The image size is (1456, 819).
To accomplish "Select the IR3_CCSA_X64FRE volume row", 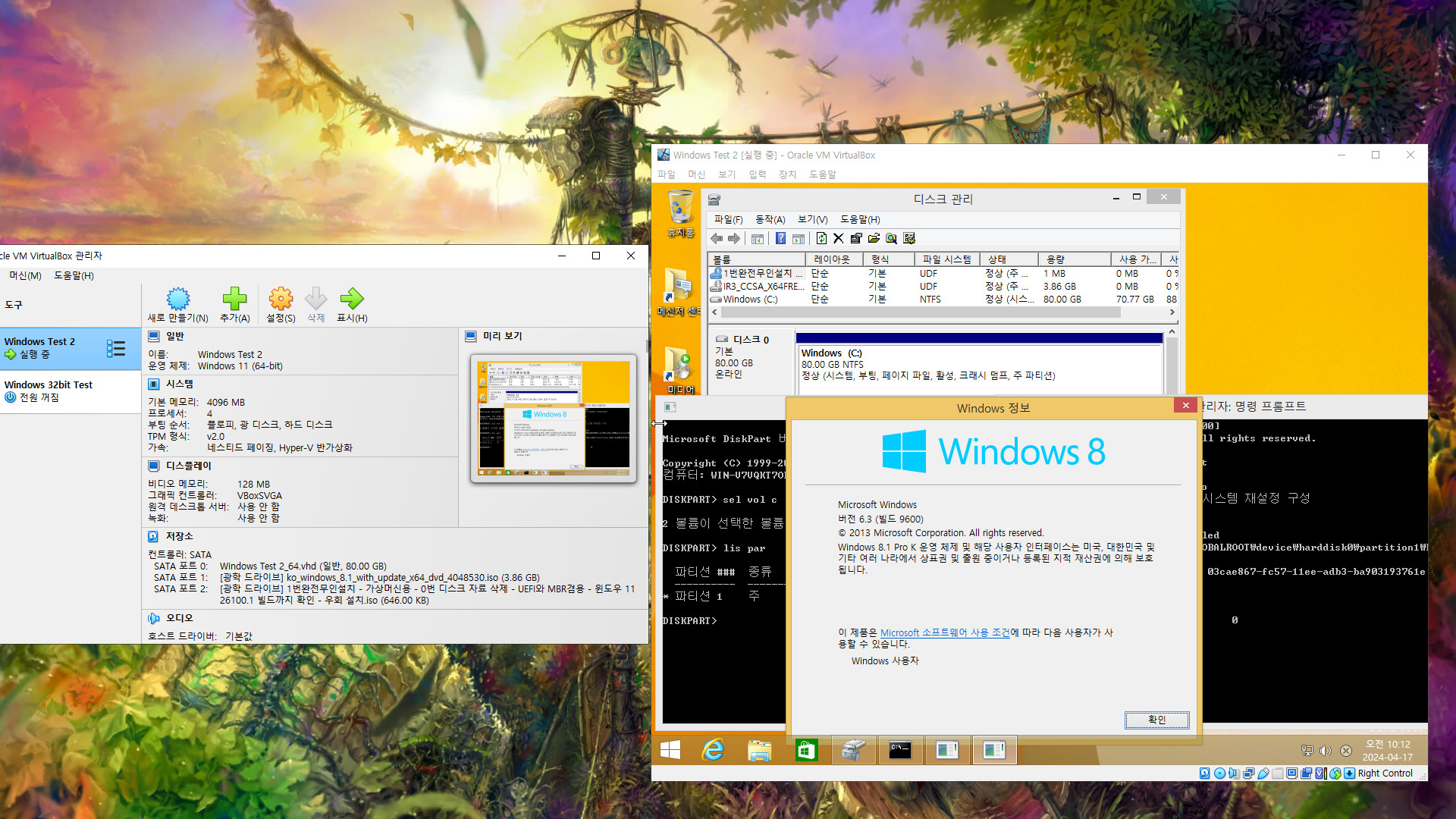I will coord(943,287).
